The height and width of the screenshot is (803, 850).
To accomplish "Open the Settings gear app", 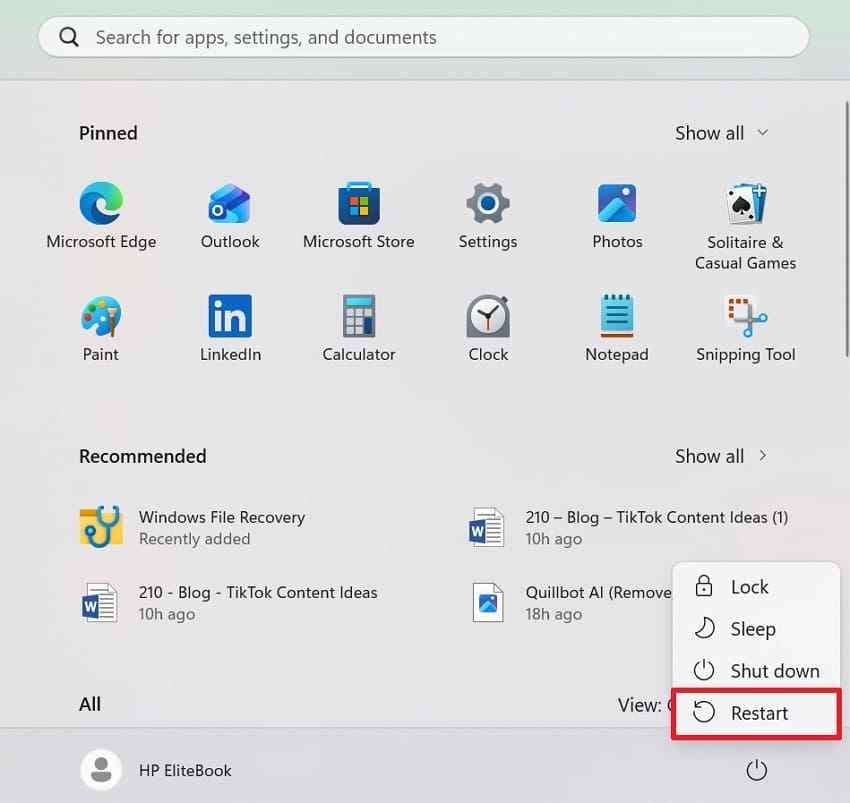I will click(x=487, y=216).
